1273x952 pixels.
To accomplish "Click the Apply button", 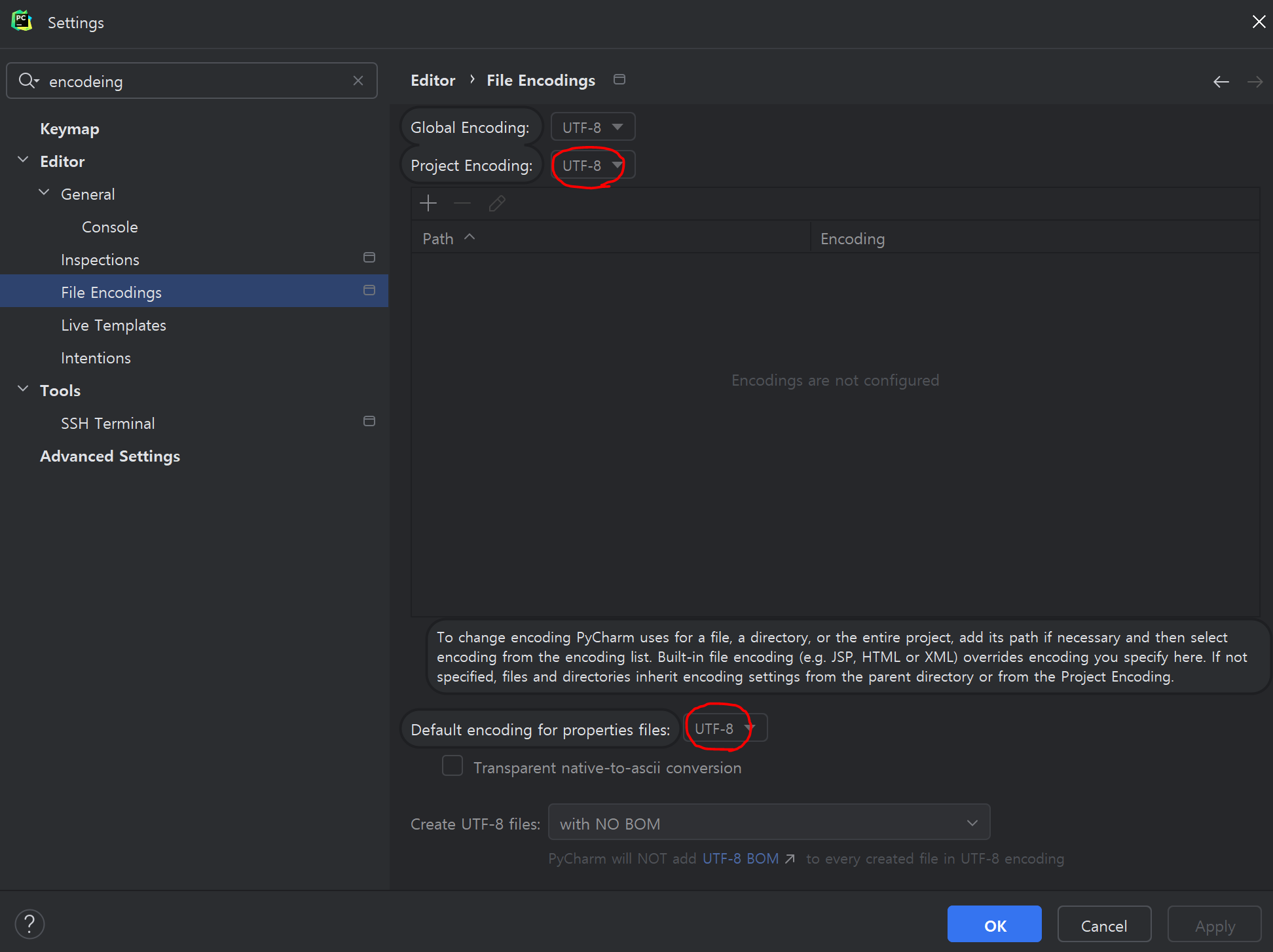I will point(1215,925).
